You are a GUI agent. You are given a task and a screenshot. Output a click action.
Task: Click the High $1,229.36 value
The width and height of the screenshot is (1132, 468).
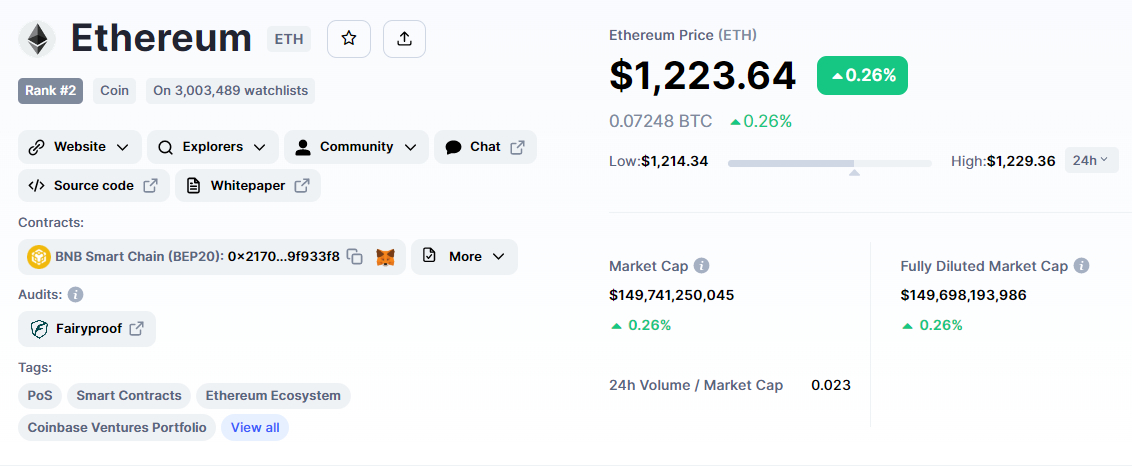(1022, 161)
